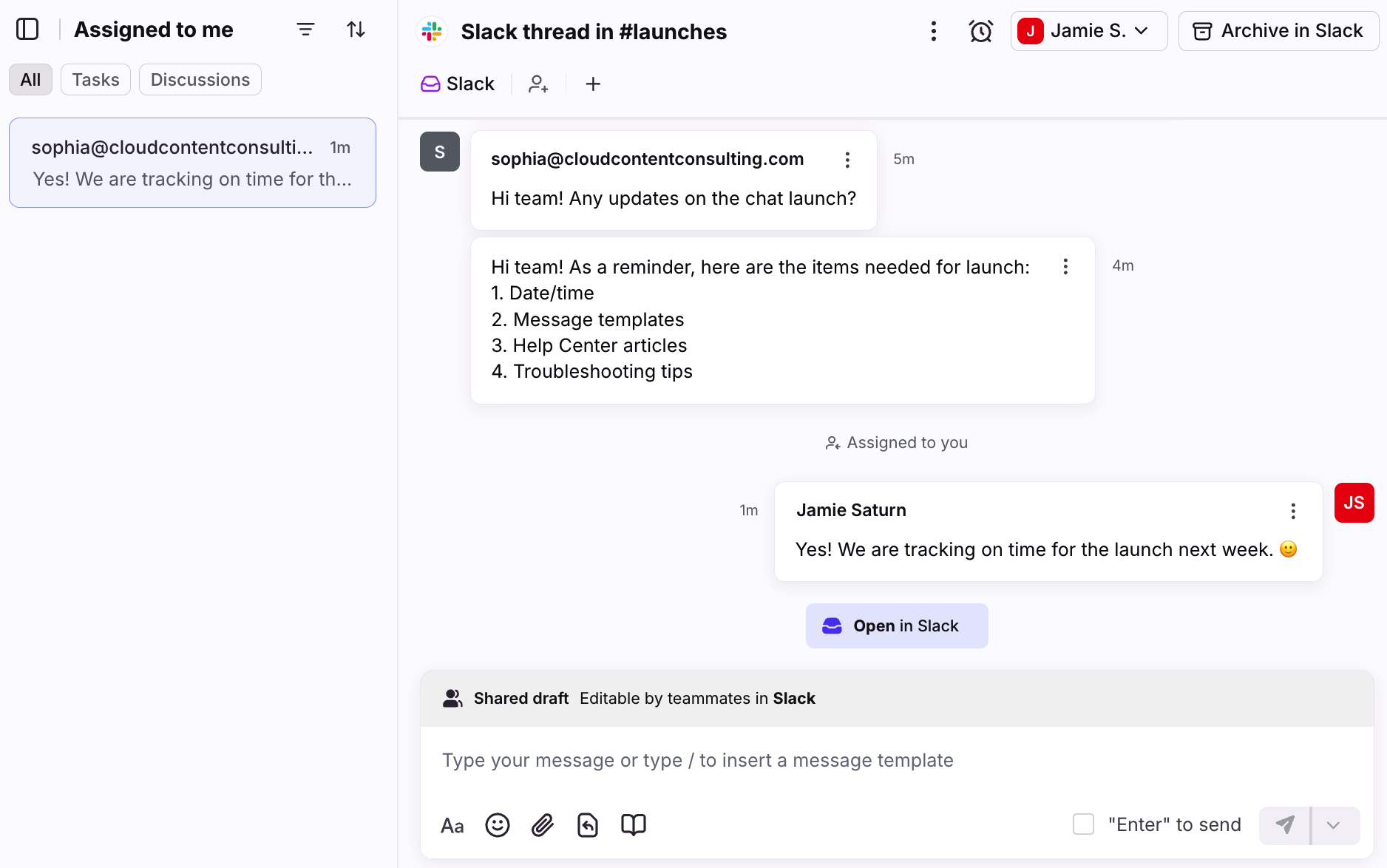The image size is (1387, 868).
Task: Open the emoji picker
Action: point(498,824)
